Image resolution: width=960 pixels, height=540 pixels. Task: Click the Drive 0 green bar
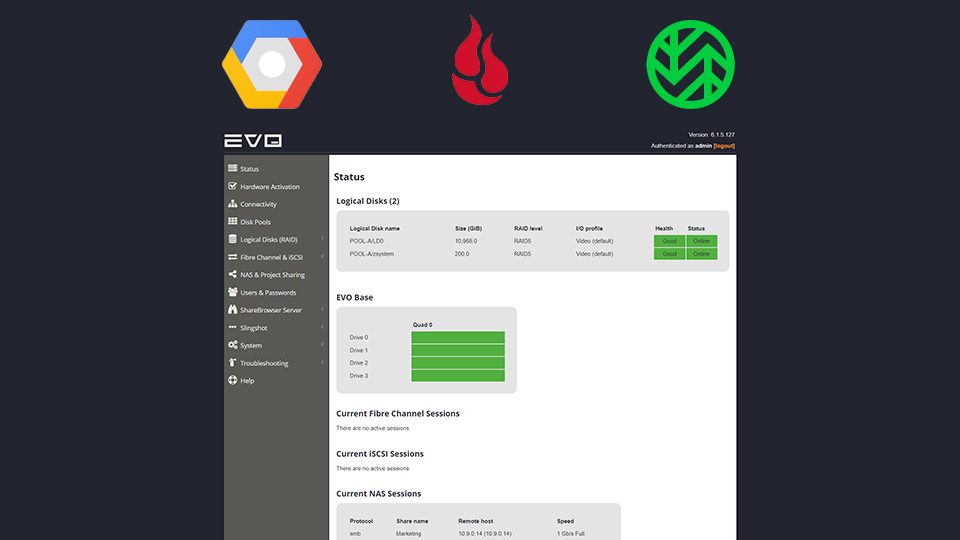(x=458, y=337)
